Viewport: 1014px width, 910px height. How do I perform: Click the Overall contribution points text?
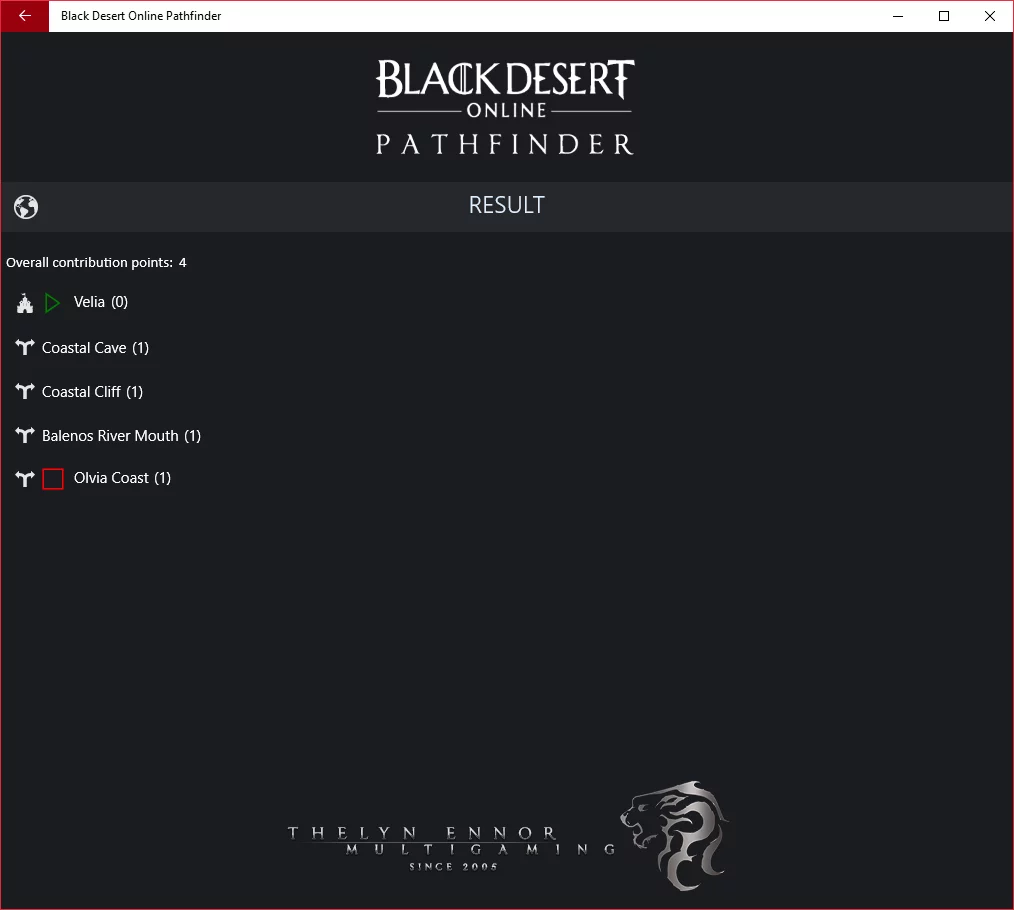tap(96, 263)
